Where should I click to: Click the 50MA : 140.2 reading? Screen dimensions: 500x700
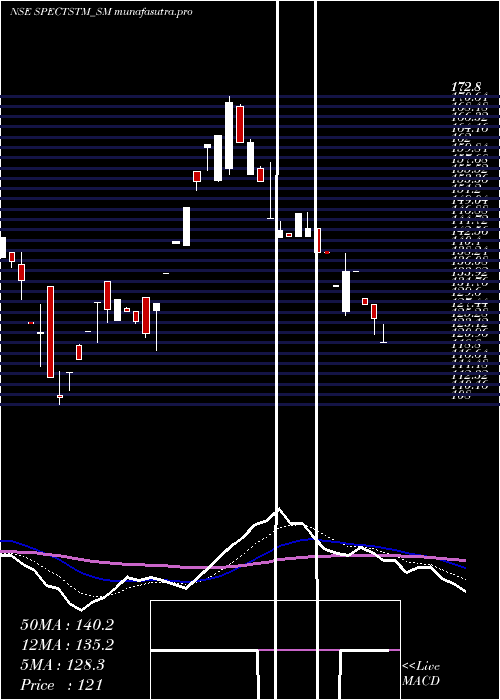click(x=67, y=625)
